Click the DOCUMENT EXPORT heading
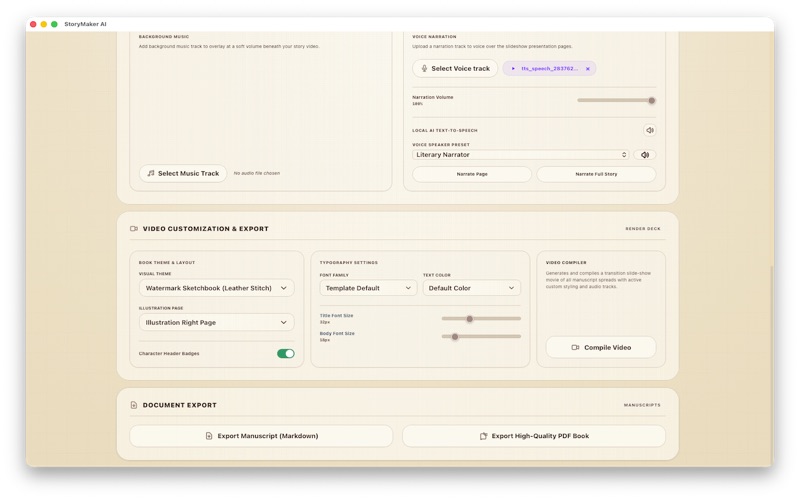 click(x=180, y=405)
